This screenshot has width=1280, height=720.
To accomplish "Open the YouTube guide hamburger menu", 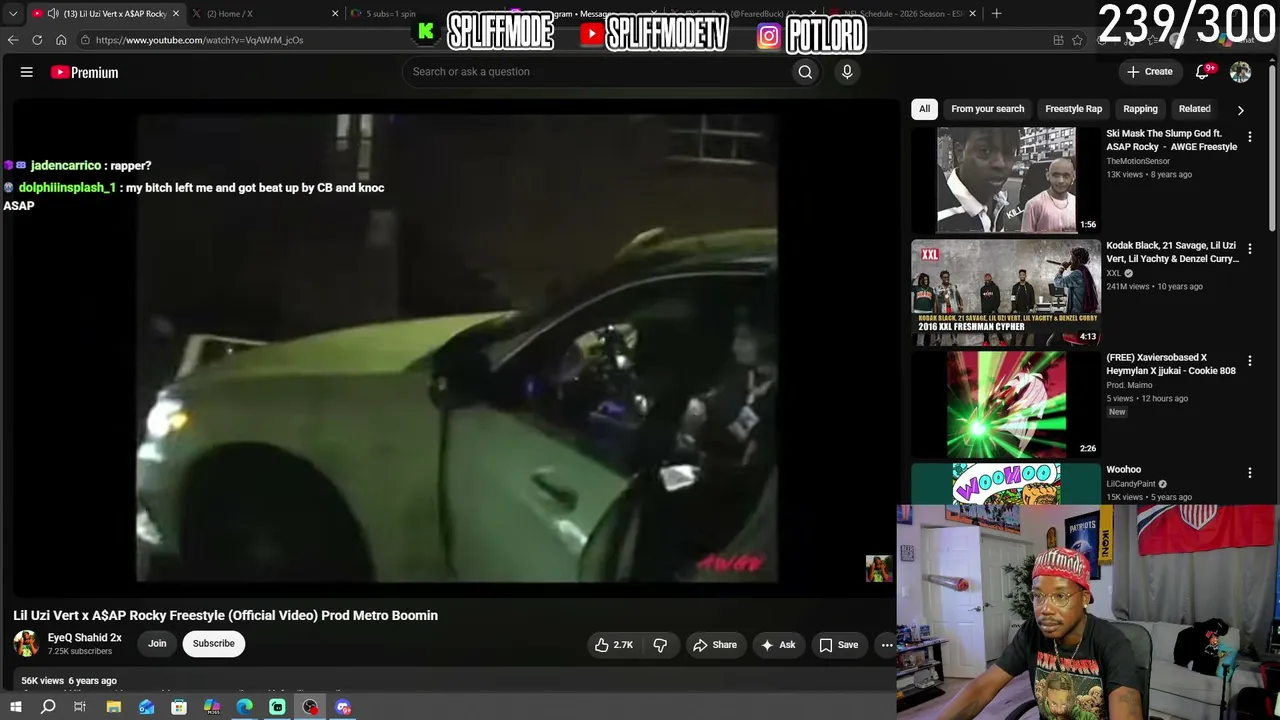I will click(x=27, y=72).
